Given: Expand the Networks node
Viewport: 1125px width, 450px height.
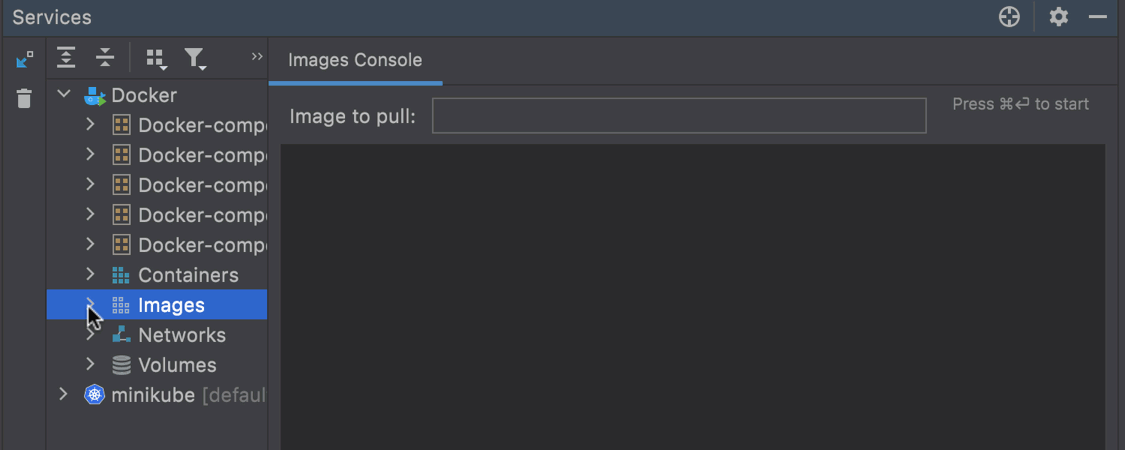Looking at the screenshot, I should [90, 335].
